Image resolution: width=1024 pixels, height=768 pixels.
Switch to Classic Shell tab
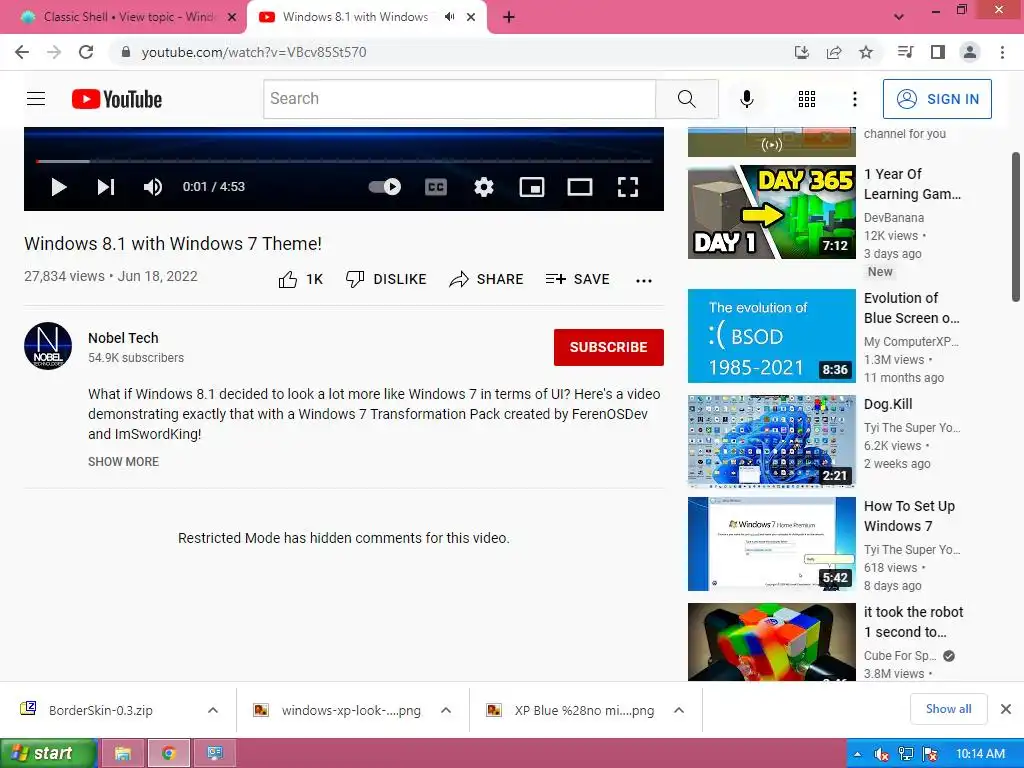pyautogui.click(x=128, y=17)
